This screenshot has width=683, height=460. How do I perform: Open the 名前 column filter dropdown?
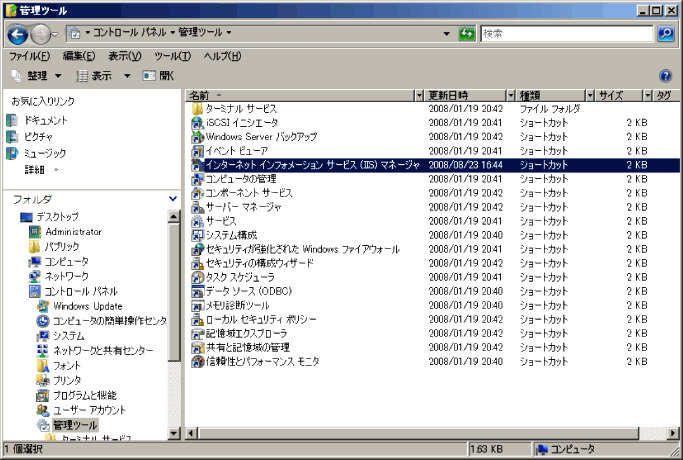pyautogui.click(x=419, y=95)
